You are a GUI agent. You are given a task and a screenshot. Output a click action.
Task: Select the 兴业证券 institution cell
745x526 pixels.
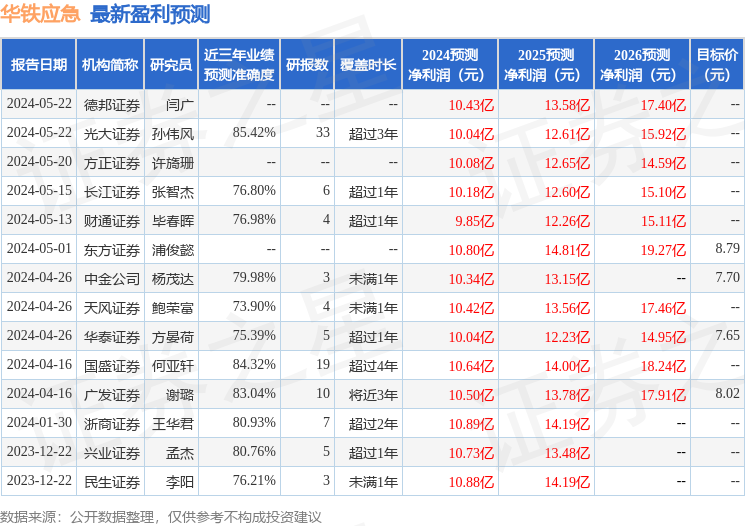[112, 453]
